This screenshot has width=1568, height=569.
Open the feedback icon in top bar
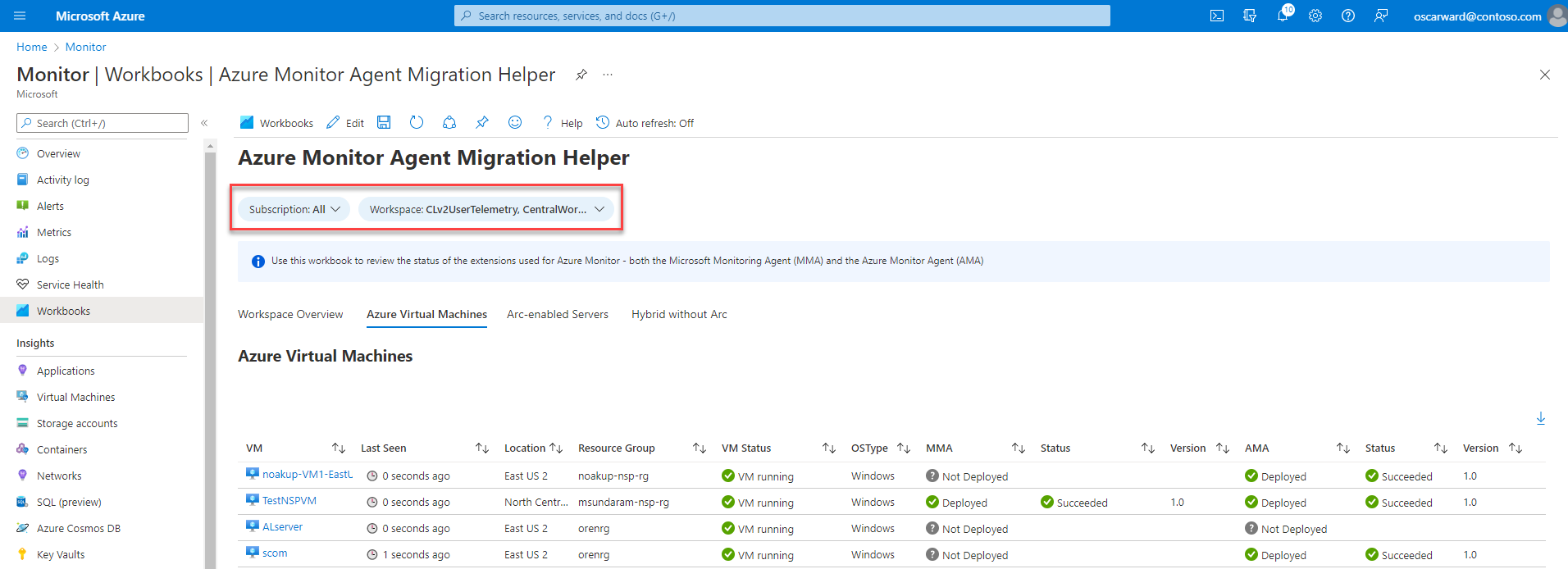pyautogui.click(x=1381, y=16)
